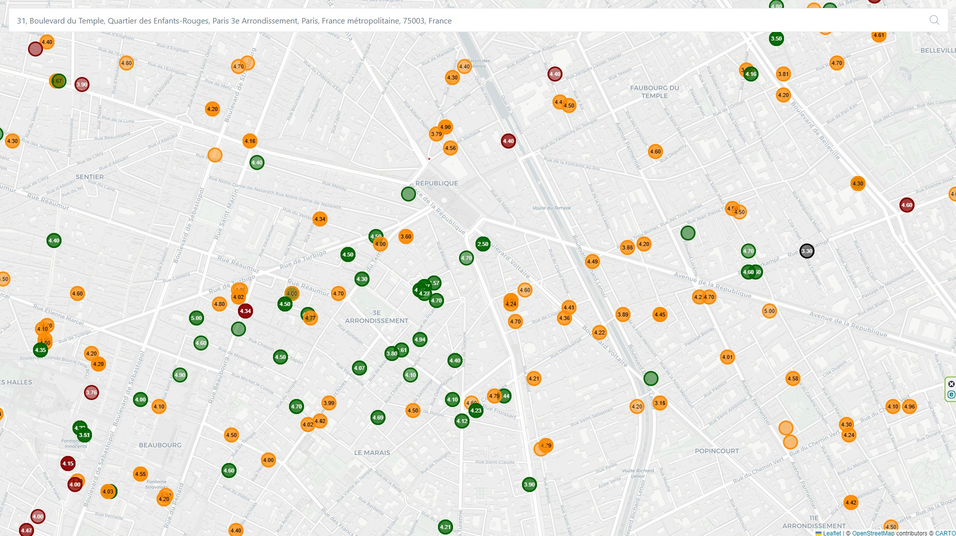Click the orange 4.80 marker

pyautogui.click(x=219, y=304)
